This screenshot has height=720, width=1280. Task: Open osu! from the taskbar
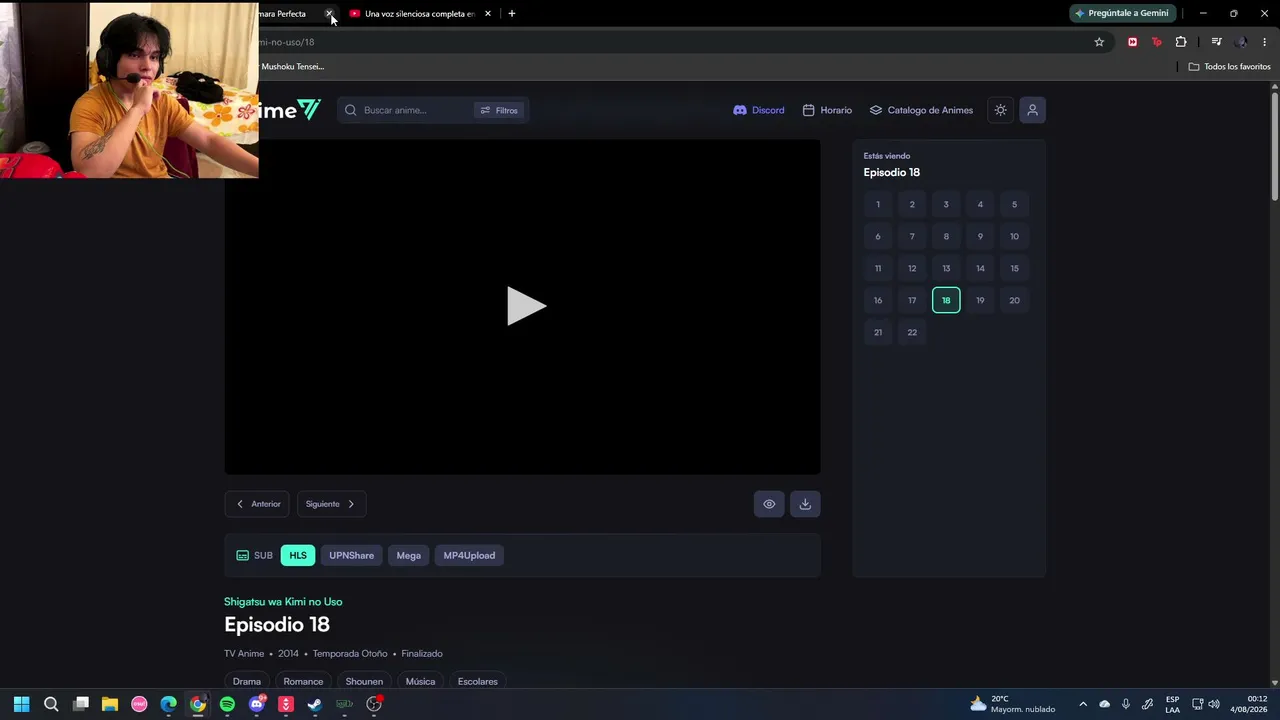point(139,704)
